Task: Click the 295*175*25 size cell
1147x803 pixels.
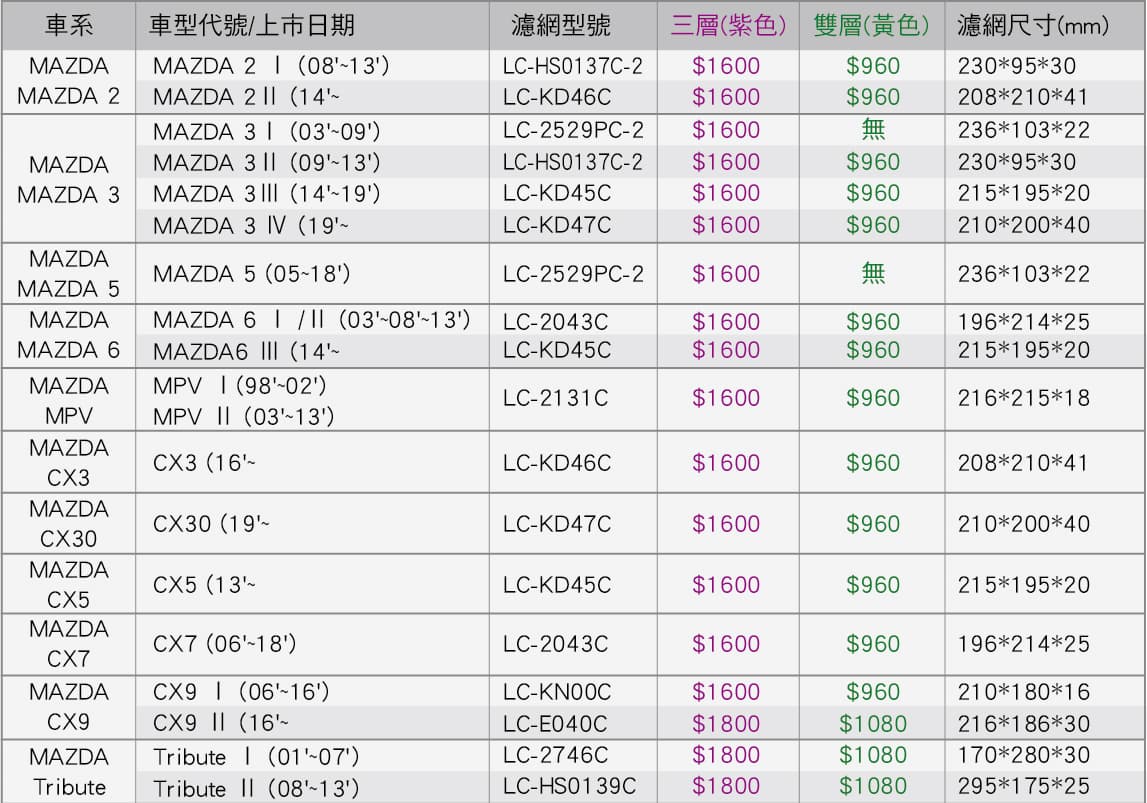Action: [x=1024, y=786]
